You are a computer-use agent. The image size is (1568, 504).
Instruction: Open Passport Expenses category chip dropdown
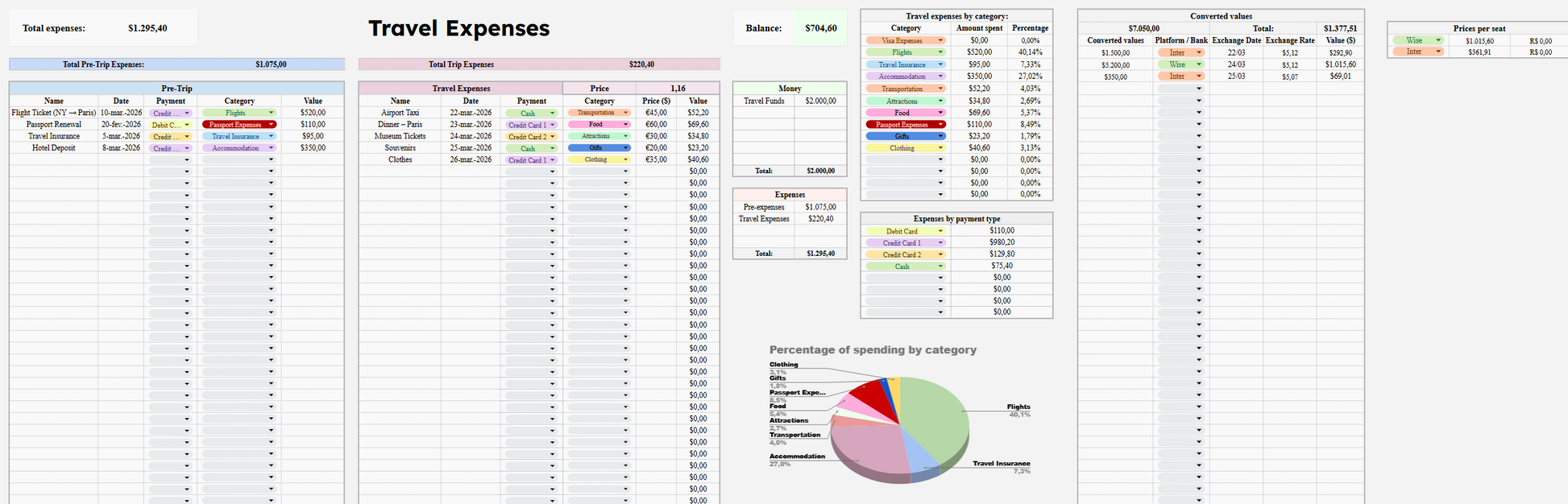pyautogui.click(x=239, y=125)
